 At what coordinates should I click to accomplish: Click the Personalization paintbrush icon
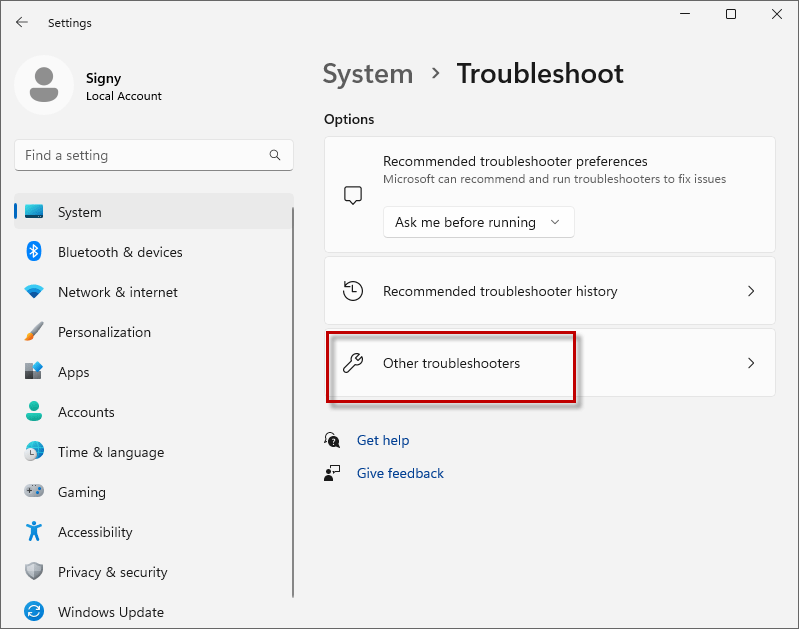pyautogui.click(x=34, y=331)
